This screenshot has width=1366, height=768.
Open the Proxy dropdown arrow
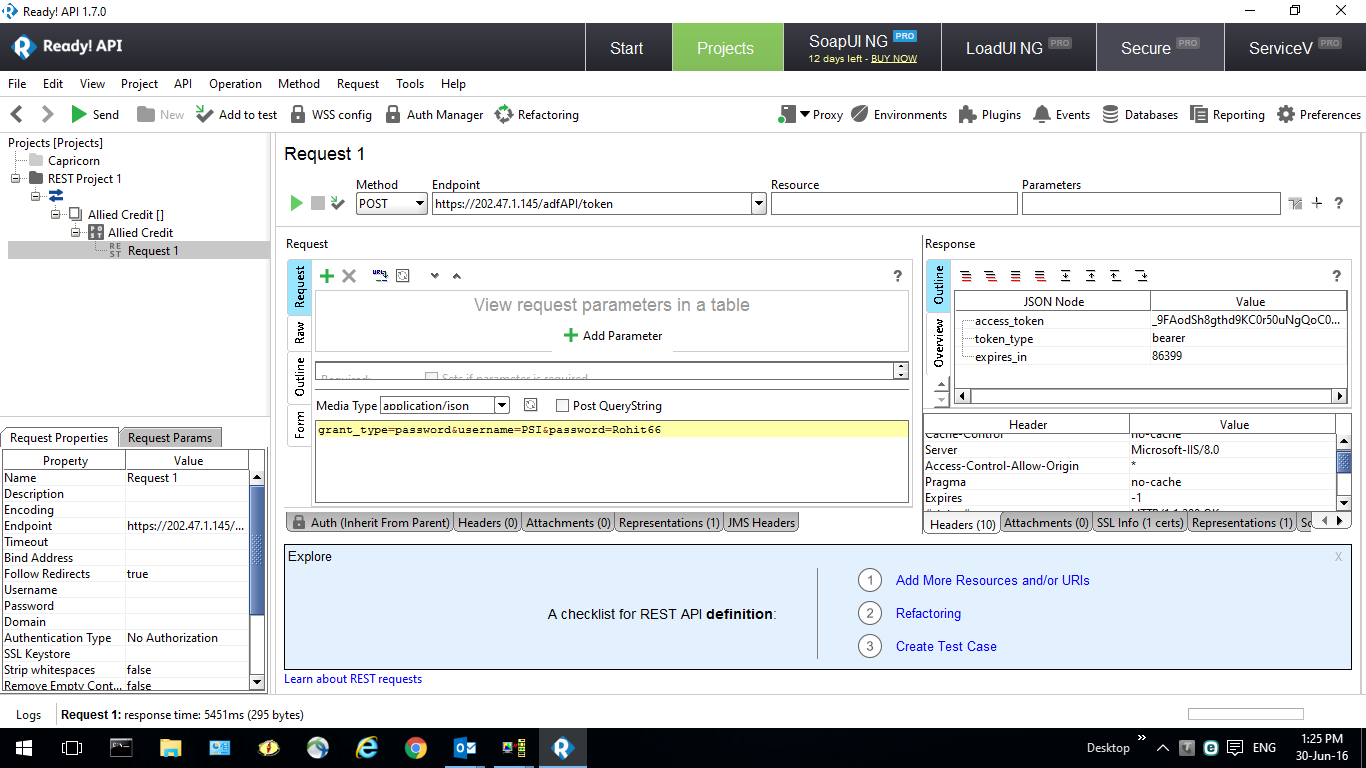click(805, 114)
